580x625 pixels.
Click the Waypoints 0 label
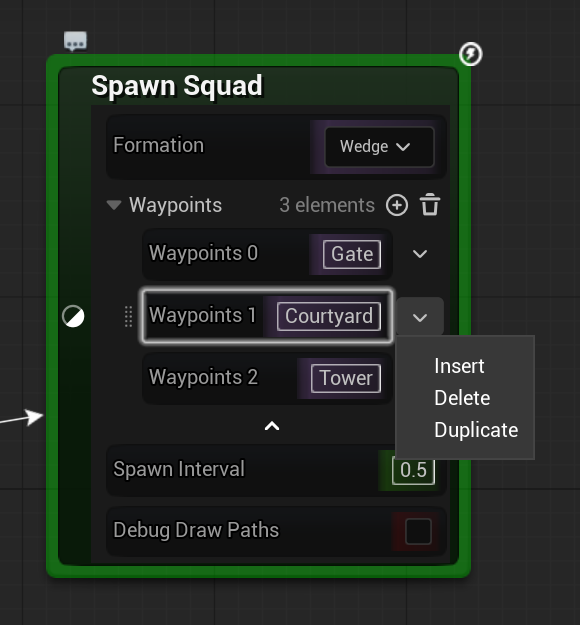203,254
